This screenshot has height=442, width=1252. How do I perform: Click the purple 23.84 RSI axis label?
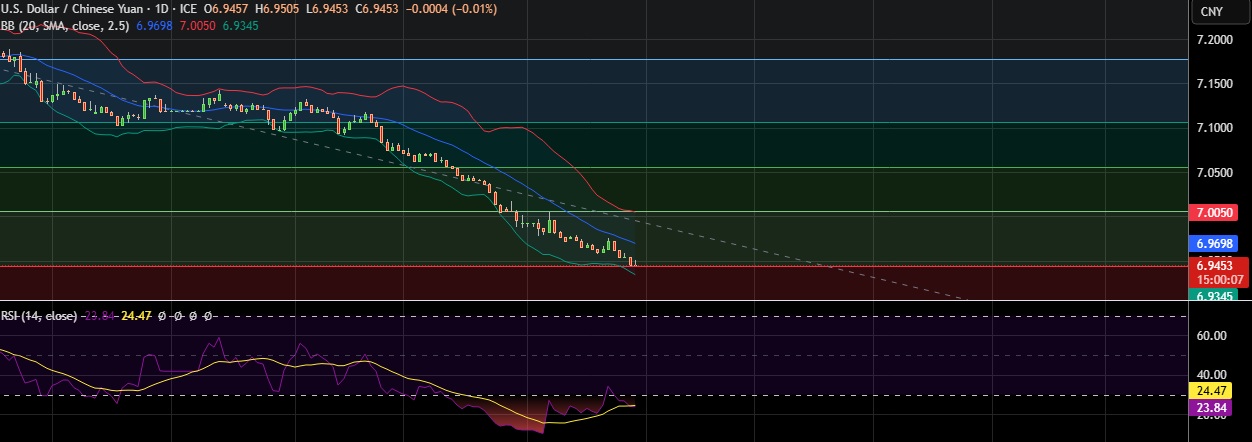coord(1213,408)
